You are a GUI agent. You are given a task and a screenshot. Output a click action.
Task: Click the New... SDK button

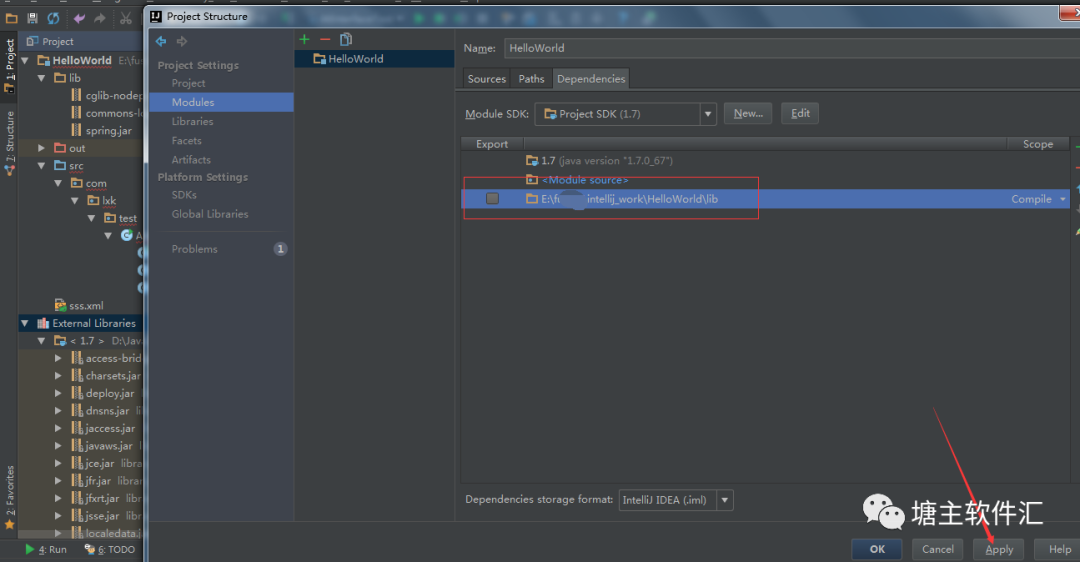(x=748, y=114)
